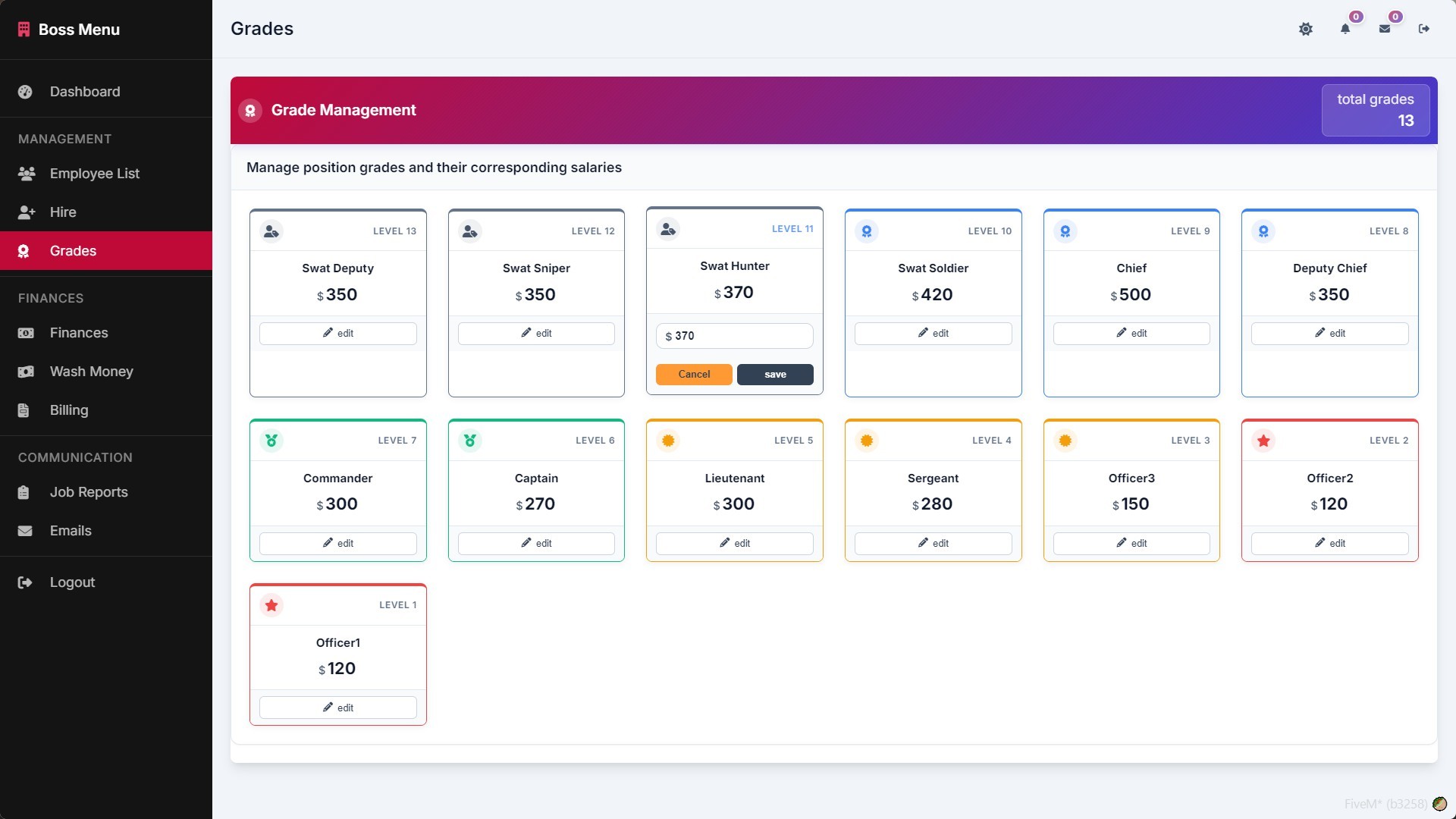Save the Swat Hunter salary
1456x819 pixels.
tap(775, 375)
